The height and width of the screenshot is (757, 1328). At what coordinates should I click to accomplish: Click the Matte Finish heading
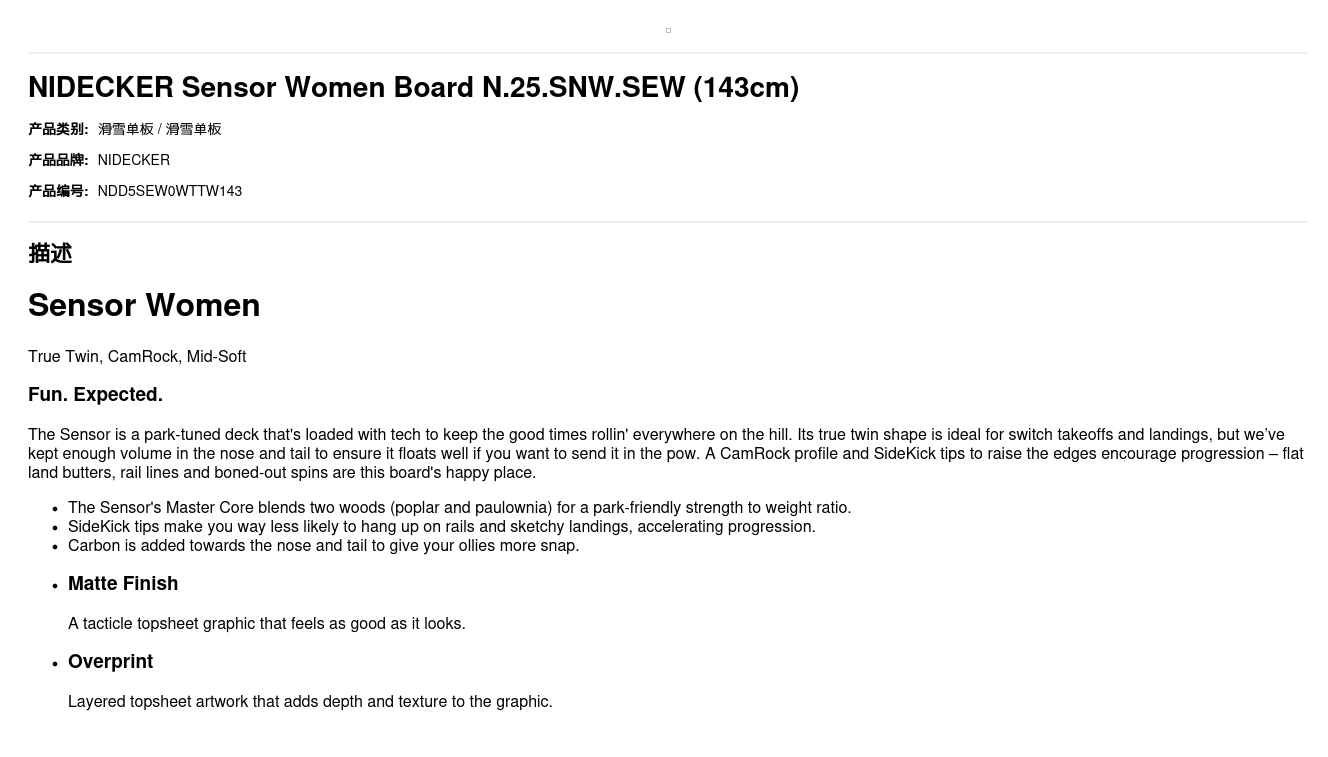coord(123,584)
